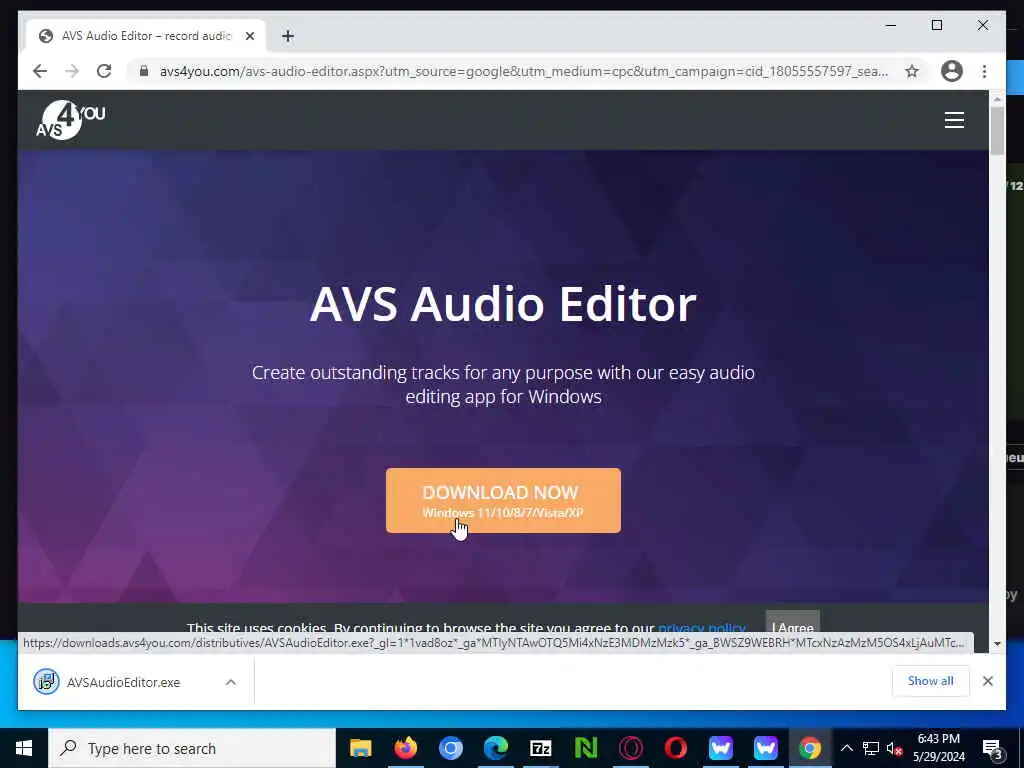Launch Firefox from taskbar
Screen dimensions: 1024x768
pos(406,748)
